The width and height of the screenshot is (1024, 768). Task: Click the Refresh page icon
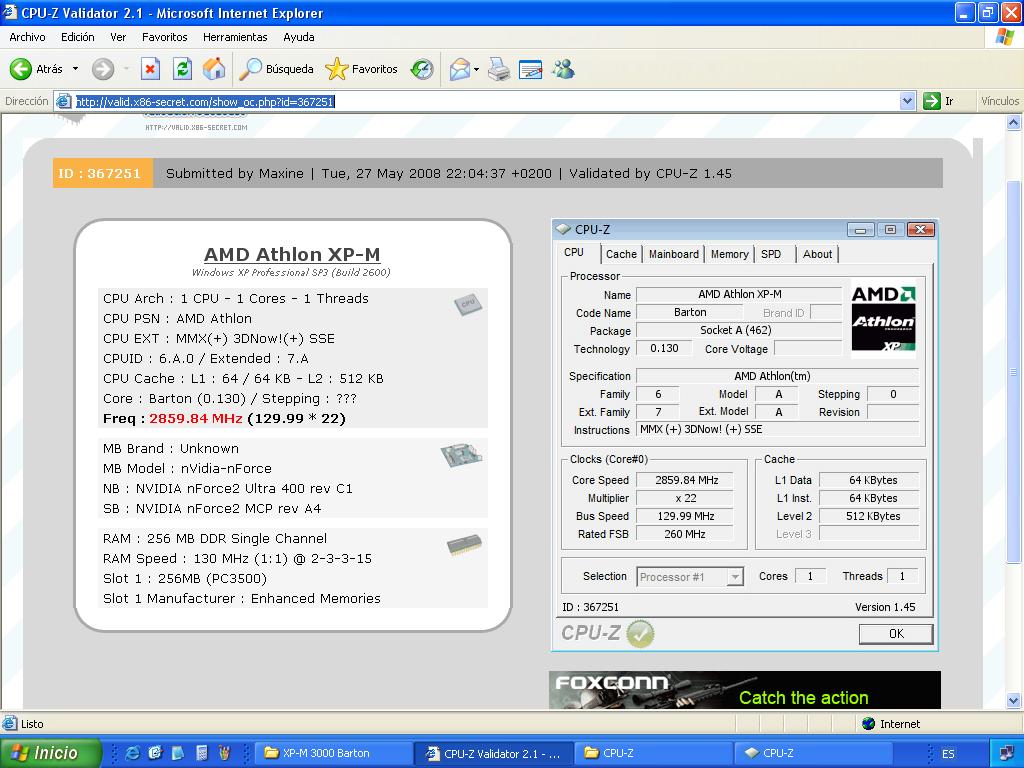[x=182, y=69]
